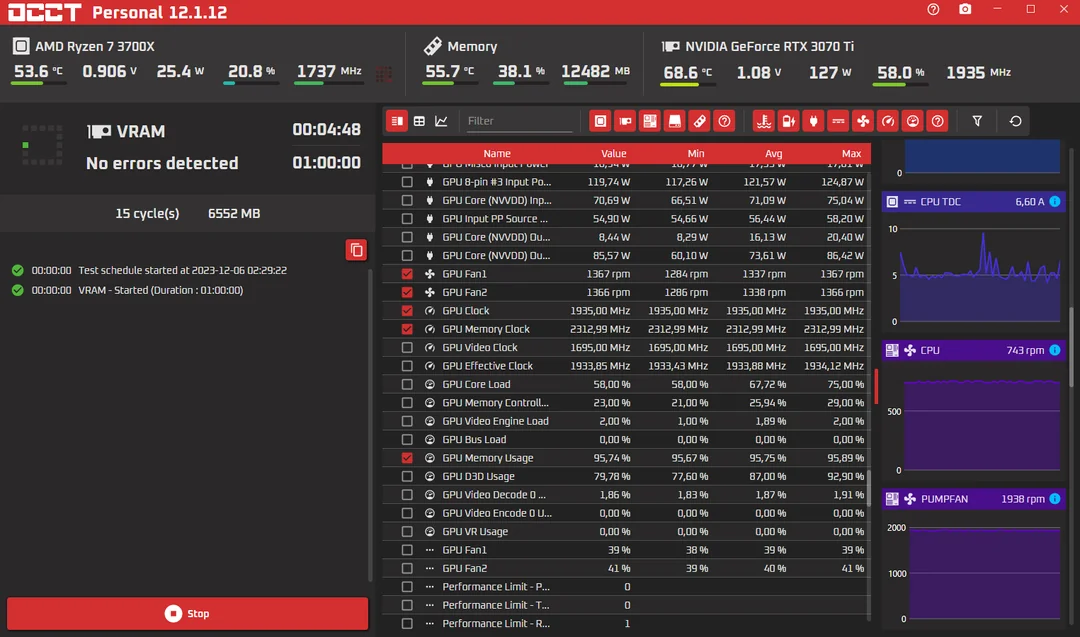Click the CPU hardware filter icon

point(600,121)
